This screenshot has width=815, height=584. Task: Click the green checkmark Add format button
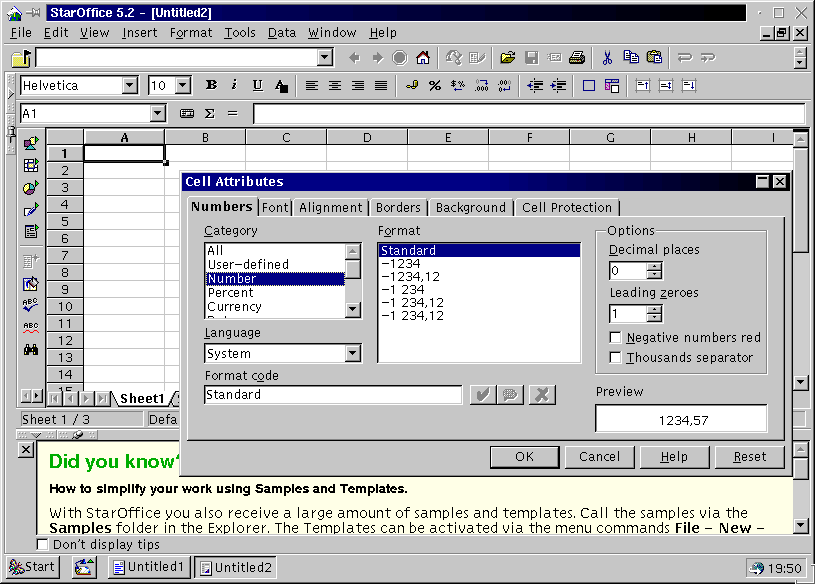coord(483,395)
